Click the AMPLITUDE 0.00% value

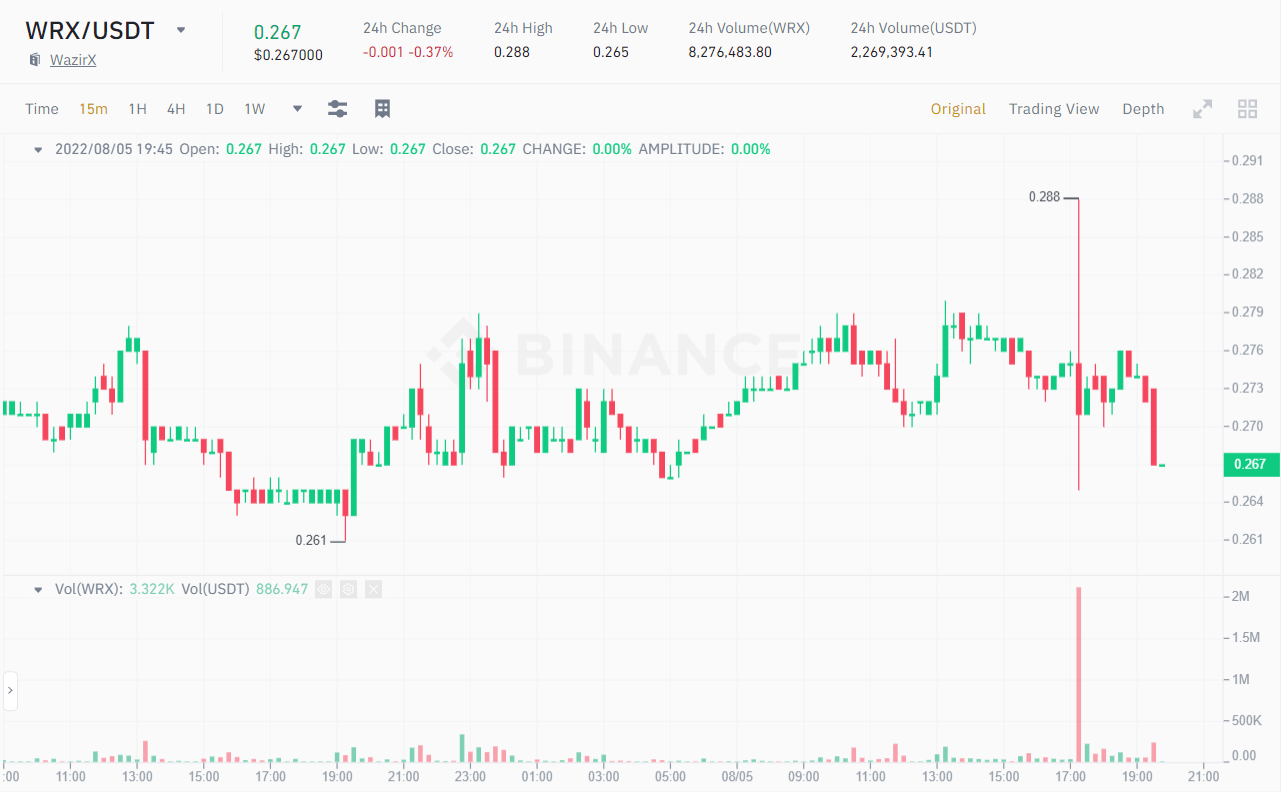coord(750,149)
